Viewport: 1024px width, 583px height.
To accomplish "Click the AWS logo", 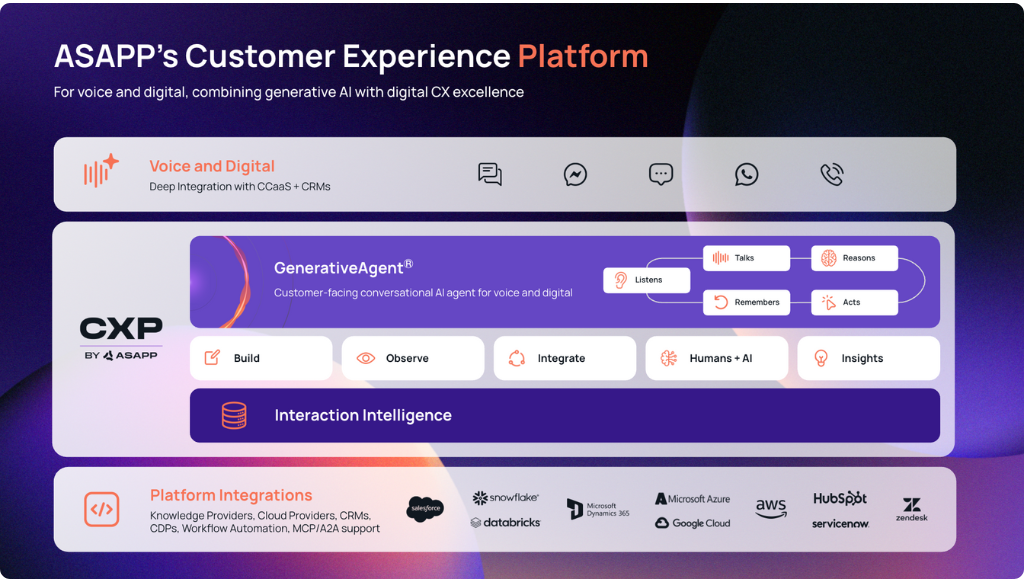I will (x=771, y=509).
